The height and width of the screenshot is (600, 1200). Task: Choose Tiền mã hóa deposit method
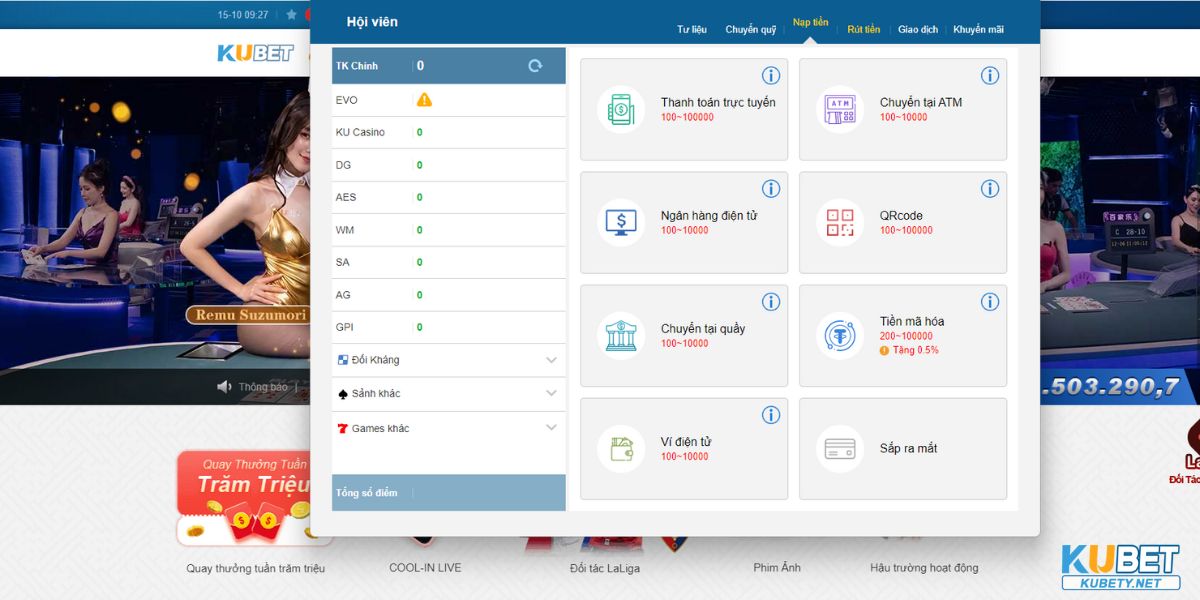coord(903,335)
